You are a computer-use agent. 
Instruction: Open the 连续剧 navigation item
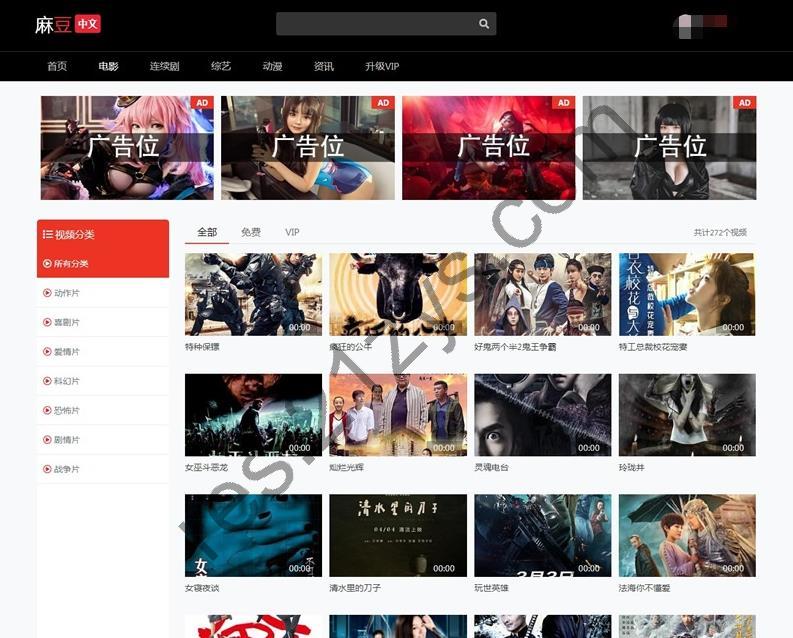164,66
